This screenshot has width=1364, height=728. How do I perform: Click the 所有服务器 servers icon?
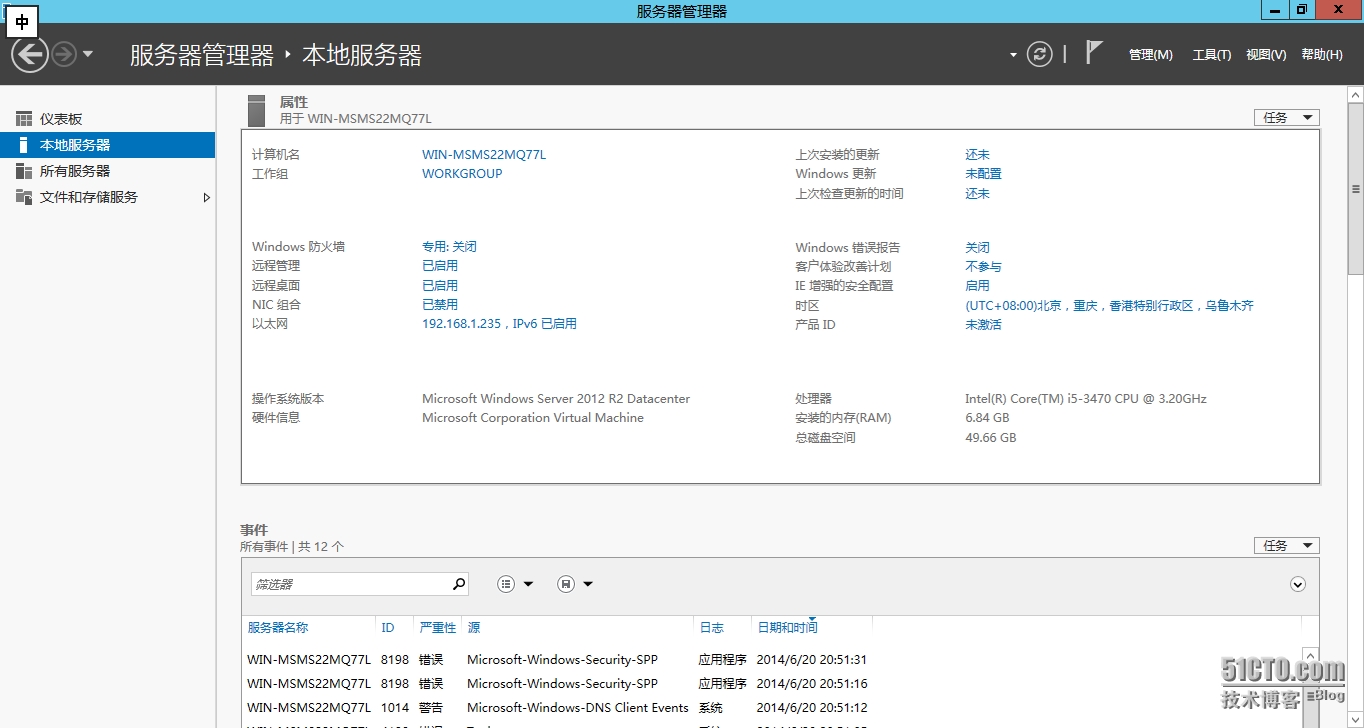[24, 171]
